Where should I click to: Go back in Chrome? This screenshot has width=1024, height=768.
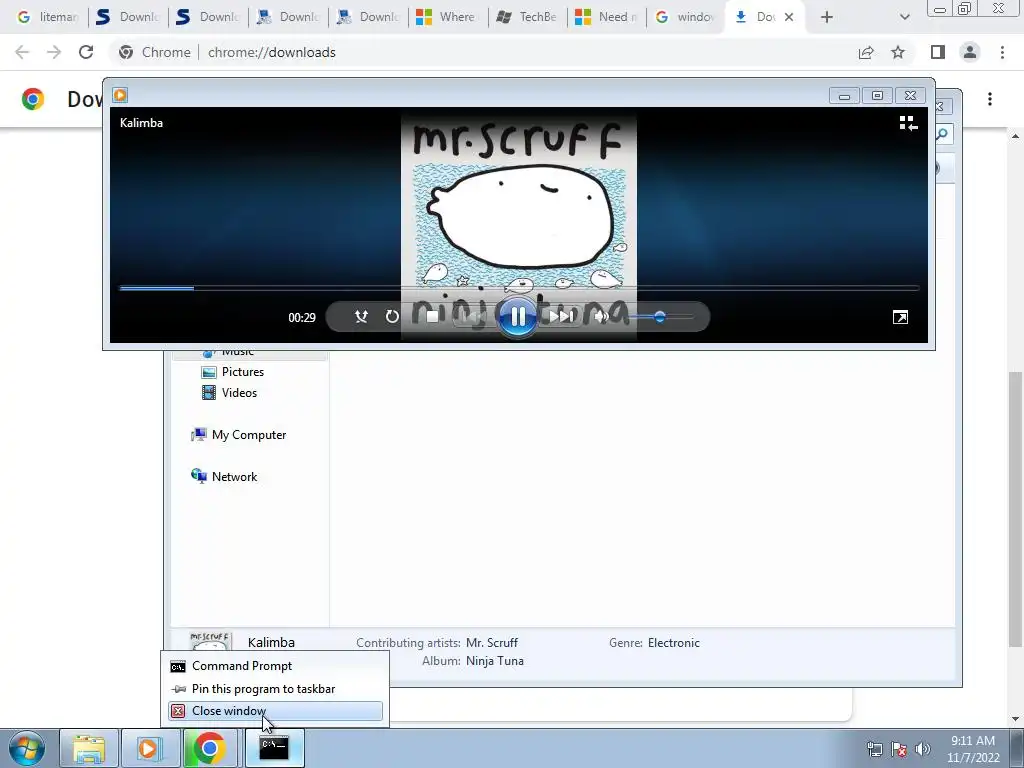(x=22, y=52)
